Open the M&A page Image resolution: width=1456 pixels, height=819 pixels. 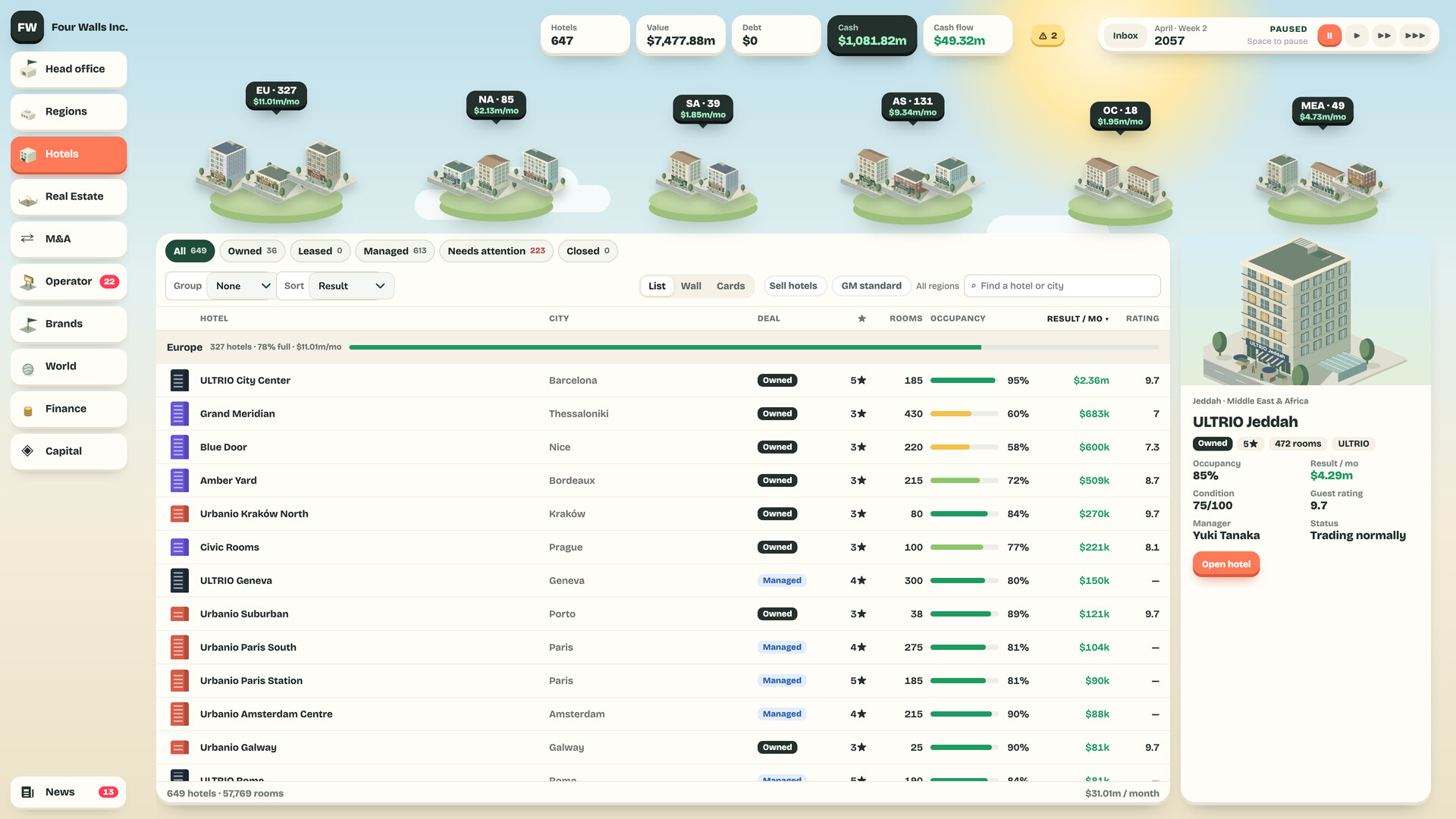68,239
